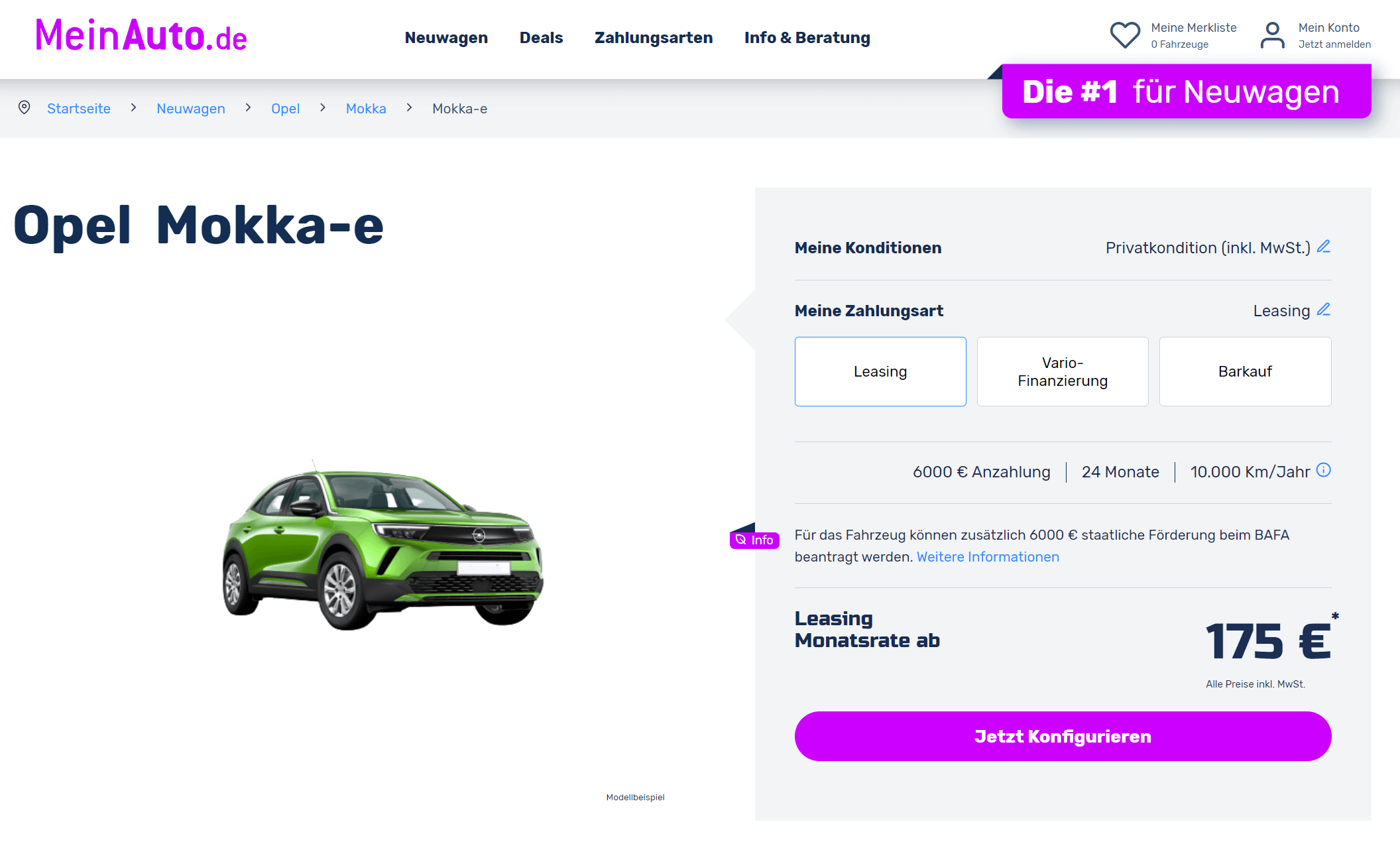Go to Startseite breadcrumb
1400x846 pixels.
(x=79, y=108)
